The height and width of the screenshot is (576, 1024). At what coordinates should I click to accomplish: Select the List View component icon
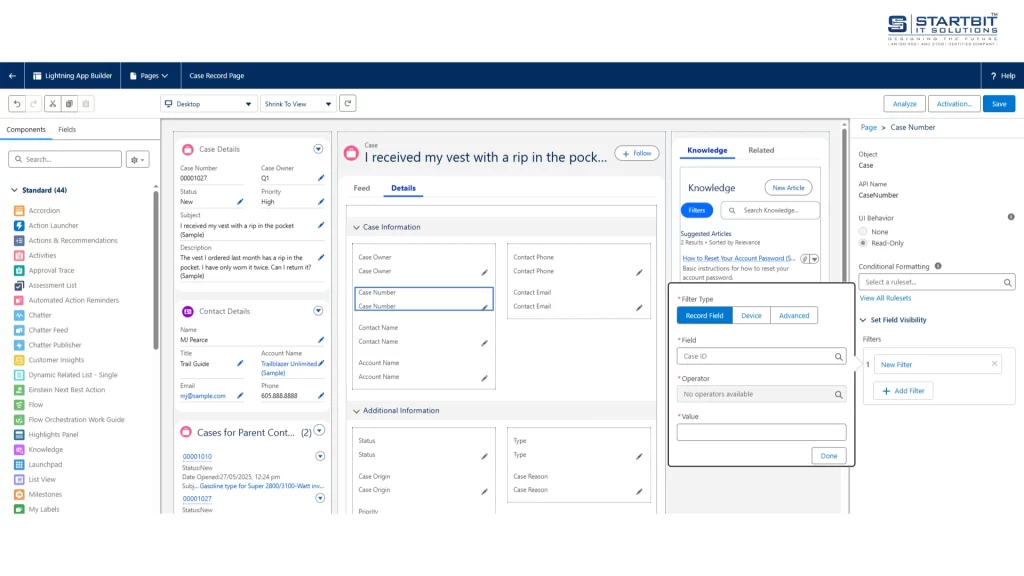tap(19, 479)
